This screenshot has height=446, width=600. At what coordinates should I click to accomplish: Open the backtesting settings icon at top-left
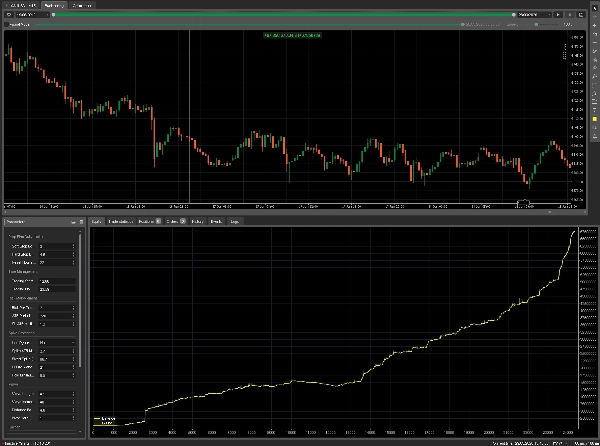(x=9, y=15)
